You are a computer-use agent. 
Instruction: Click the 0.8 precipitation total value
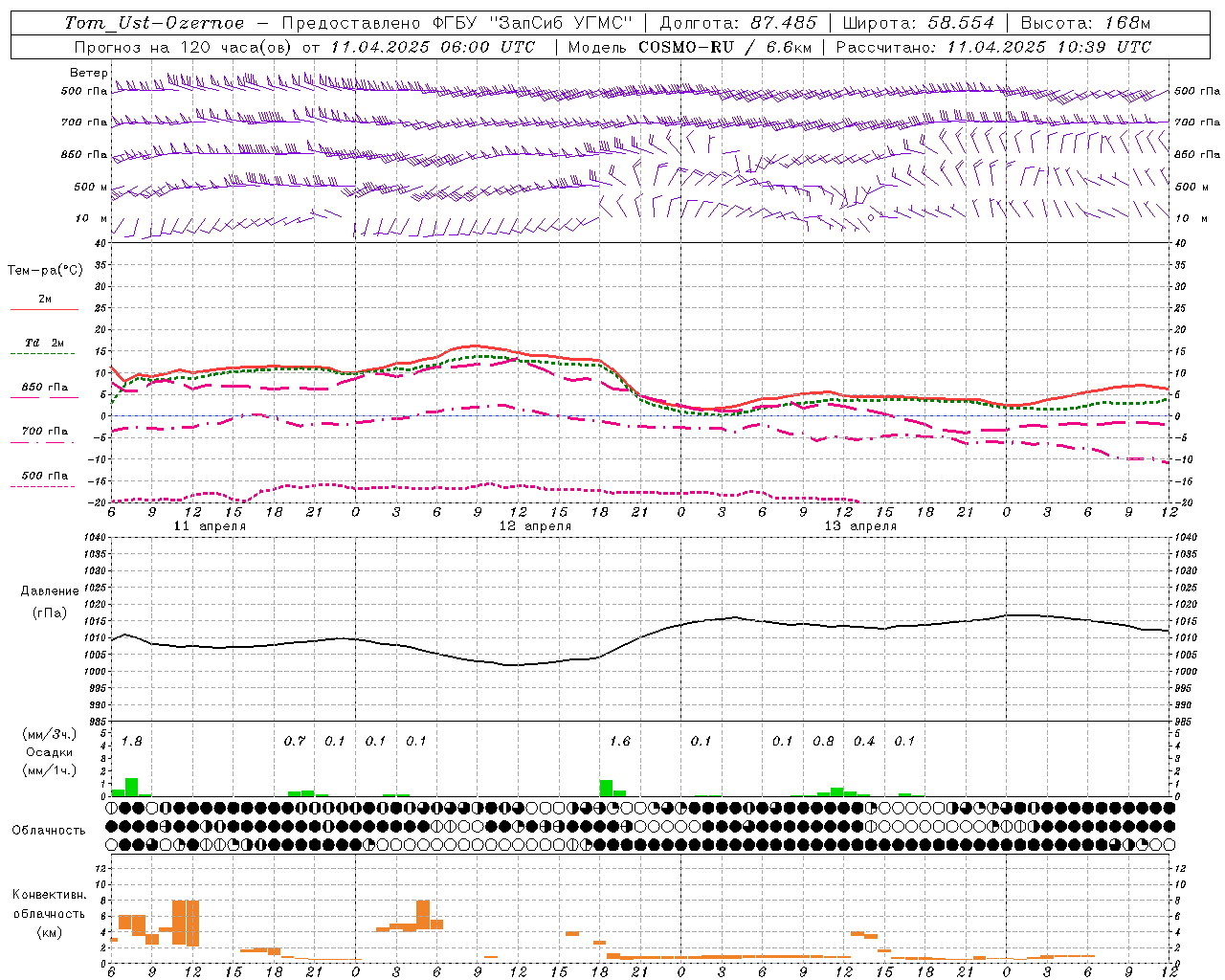(823, 741)
